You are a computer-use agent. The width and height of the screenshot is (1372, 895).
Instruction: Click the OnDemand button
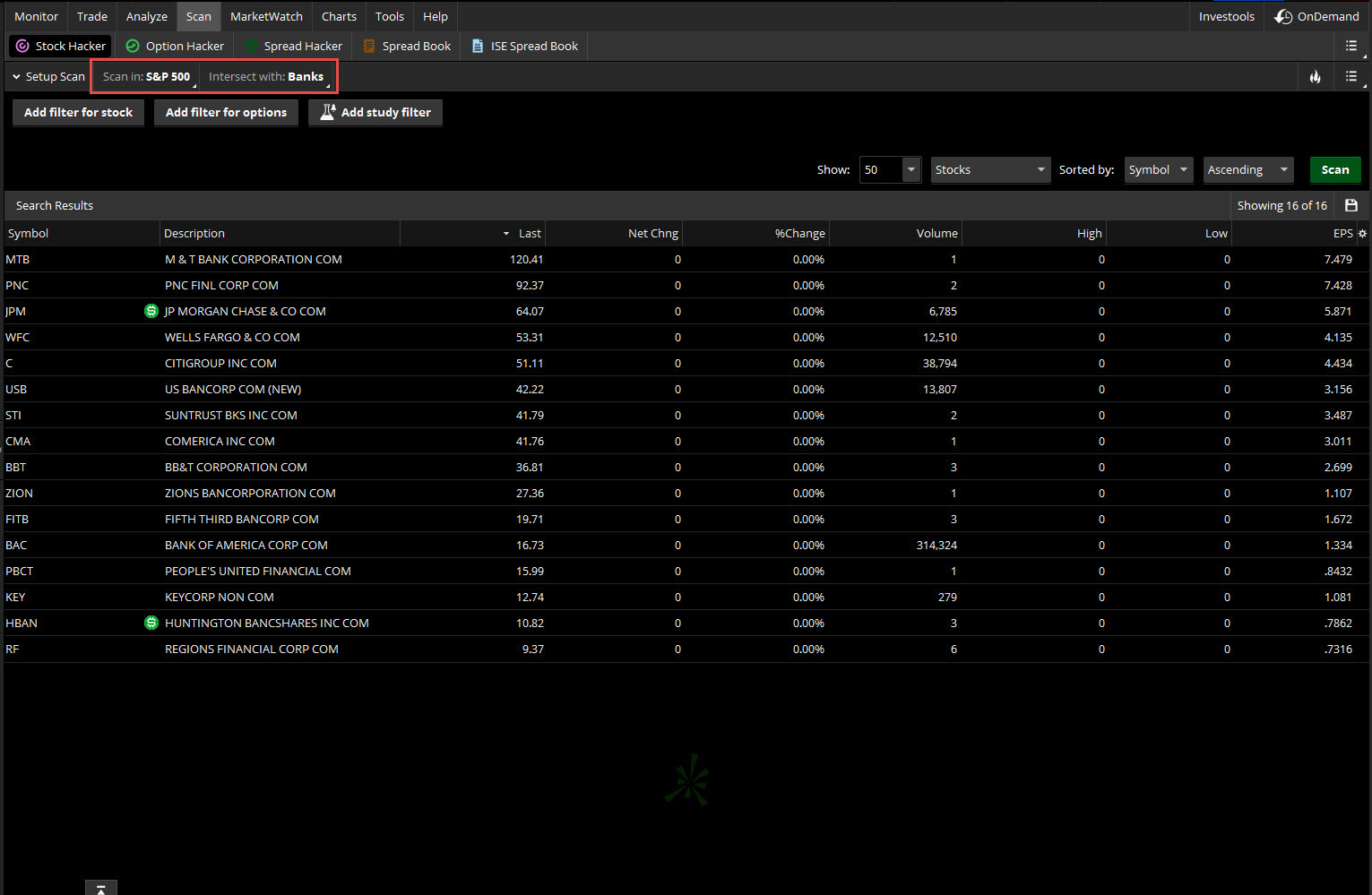1317,16
